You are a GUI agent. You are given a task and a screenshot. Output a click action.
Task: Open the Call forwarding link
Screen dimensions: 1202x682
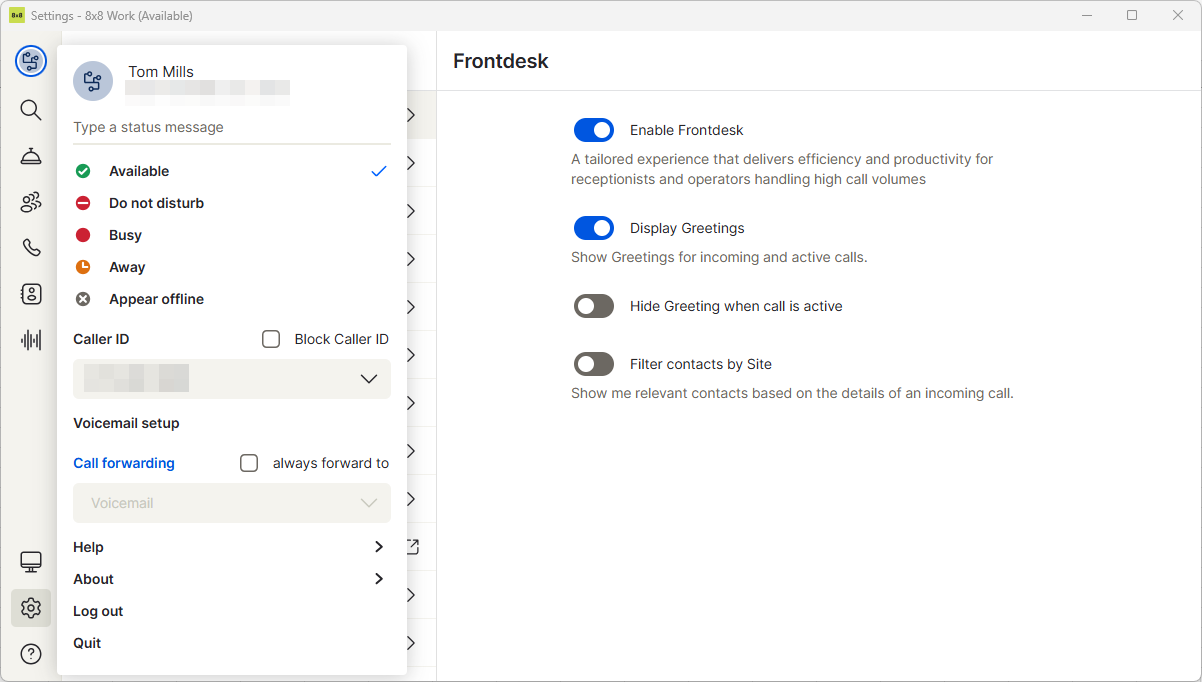pos(124,463)
